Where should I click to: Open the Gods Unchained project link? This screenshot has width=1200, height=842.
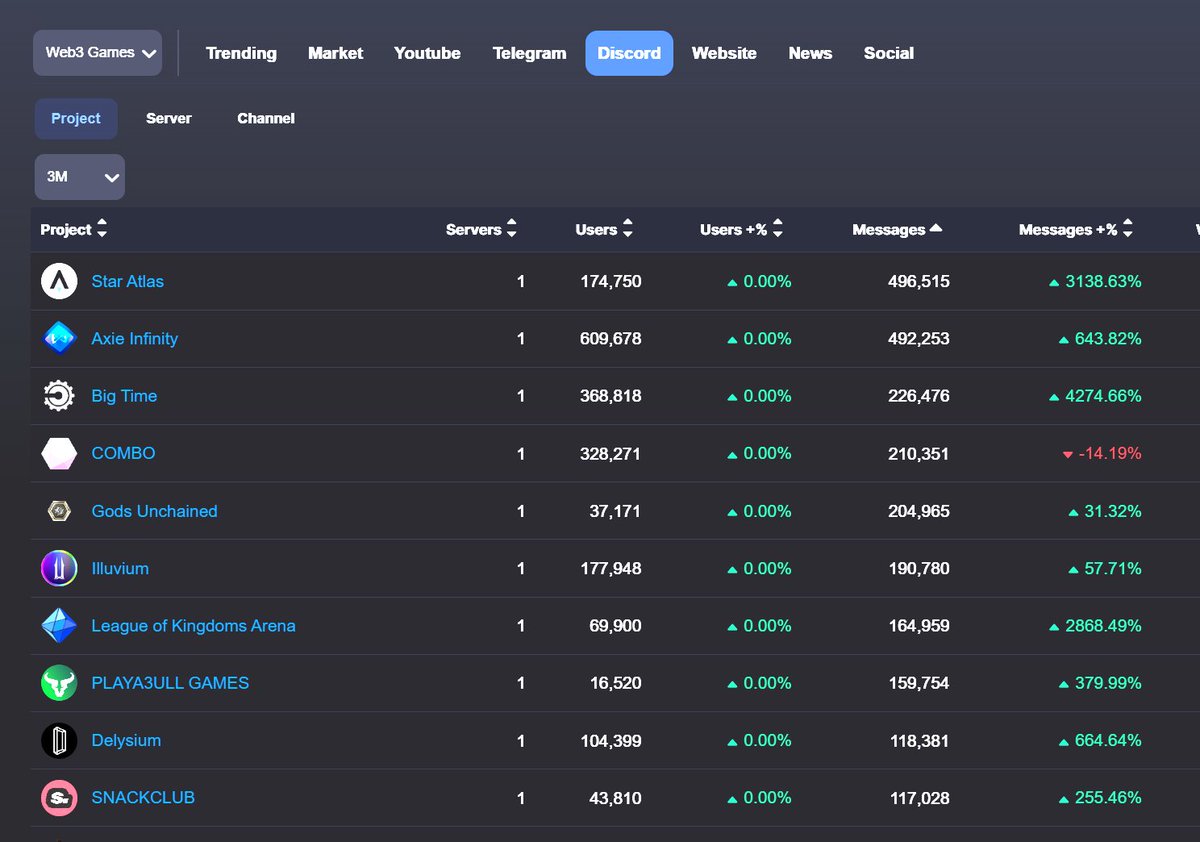tap(154, 511)
